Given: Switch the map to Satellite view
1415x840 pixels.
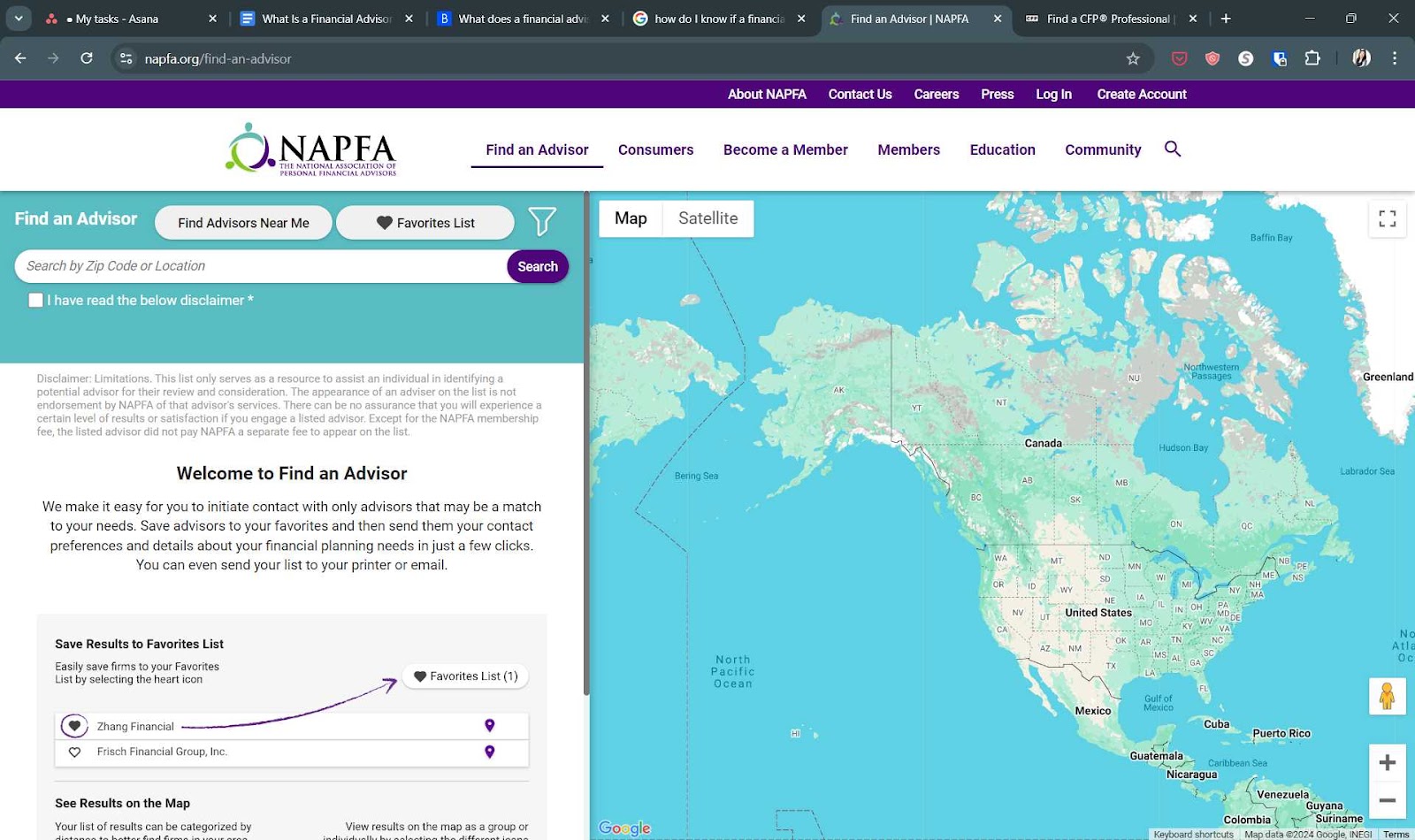Looking at the screenshot, I should 707,218.
